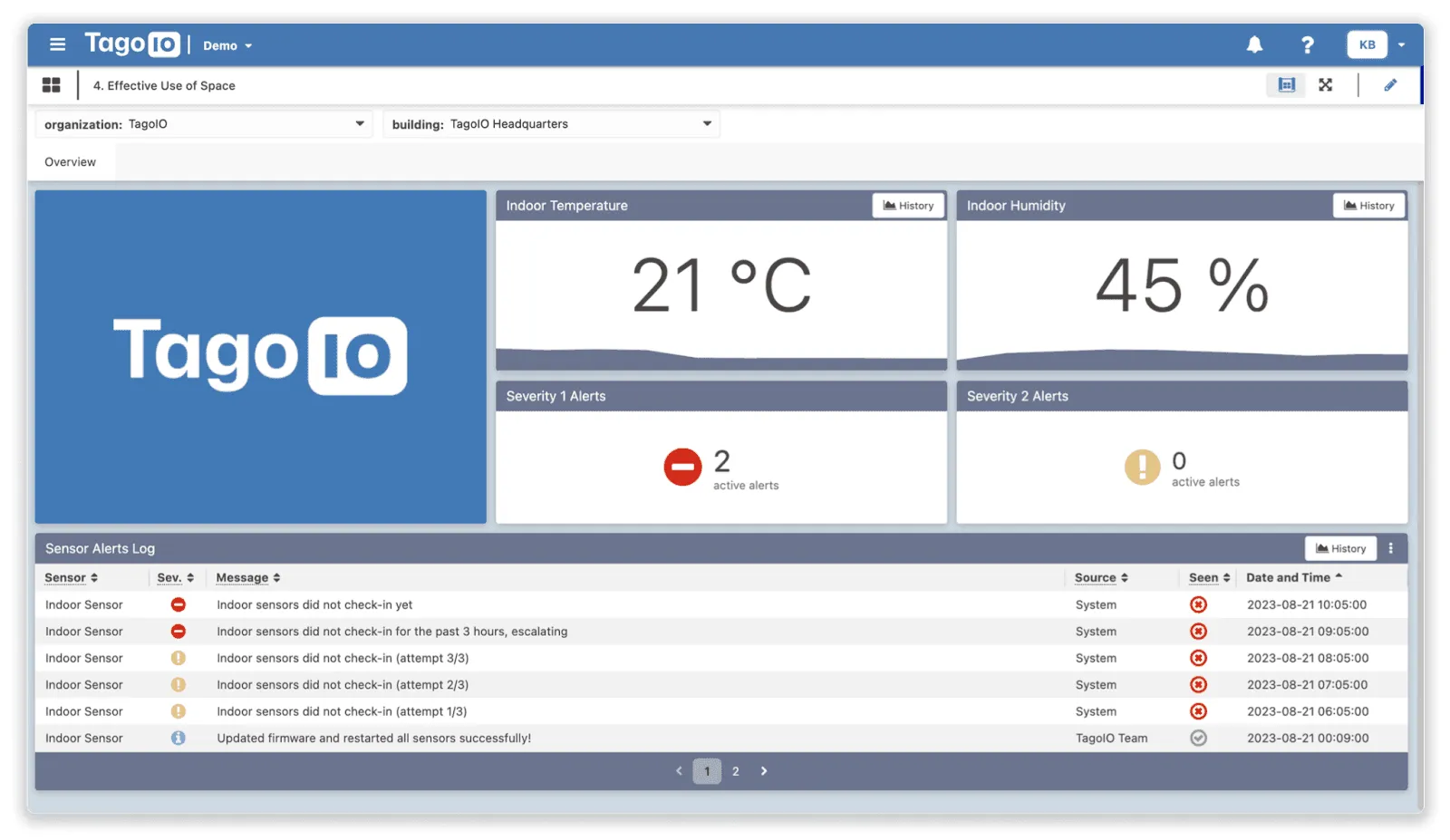The width and height of the screenshot is (1450, 840).
Task: Enter fullscreen with the expand arrows icon
Action: click(x=1326, y=84)
